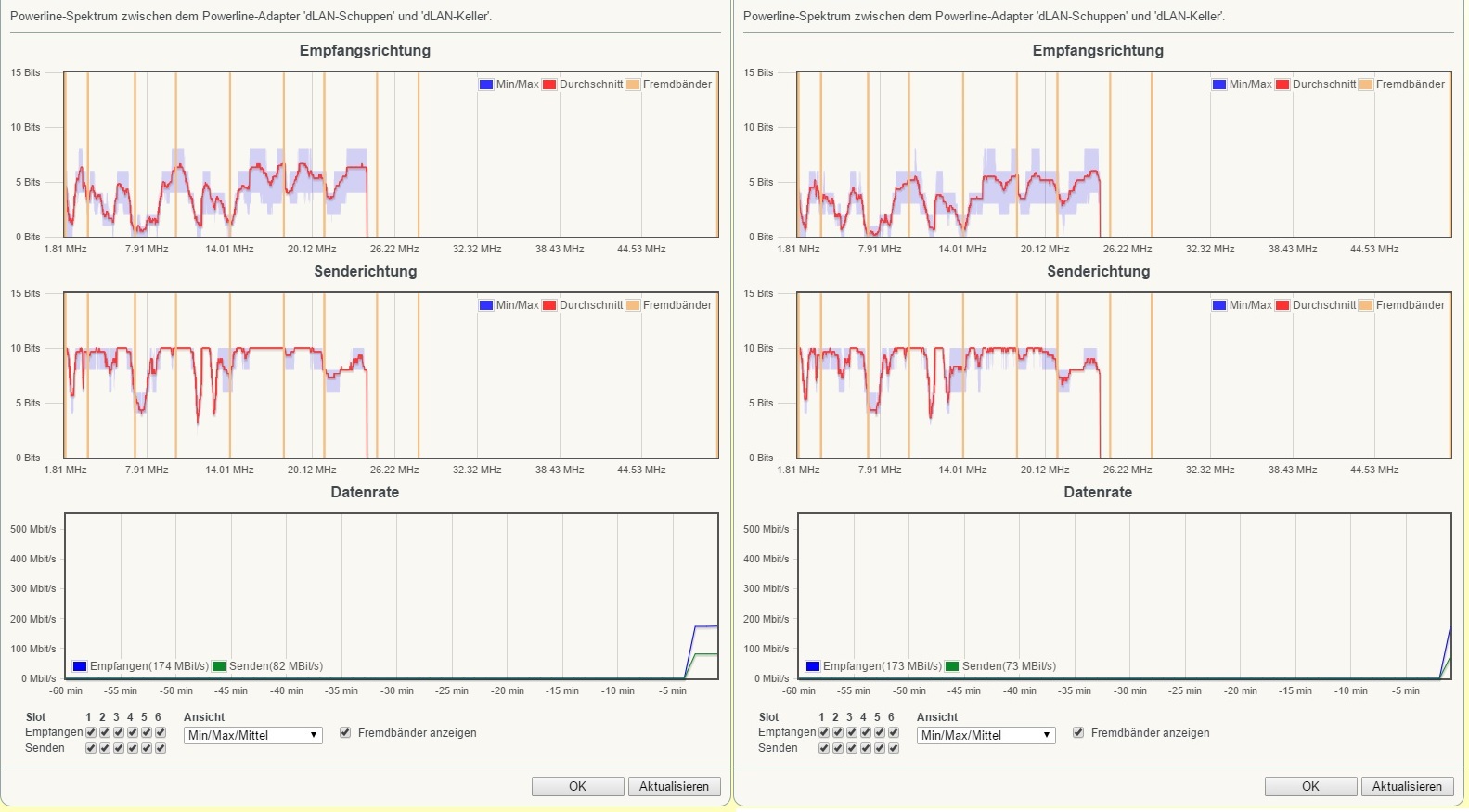Viewport: 1469px width, 812px height.
Task: Click orange Fremdbänder swatch, left Empfangsrichtung legend
Action: pyautogui.click(x=633, y=84)
